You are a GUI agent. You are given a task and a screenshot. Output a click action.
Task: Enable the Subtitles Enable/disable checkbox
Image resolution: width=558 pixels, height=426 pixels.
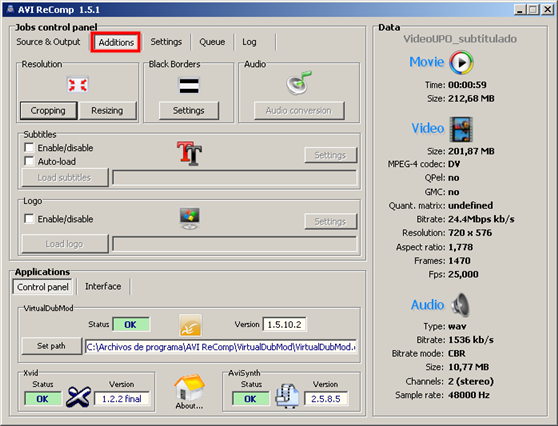tap(29, 147)
